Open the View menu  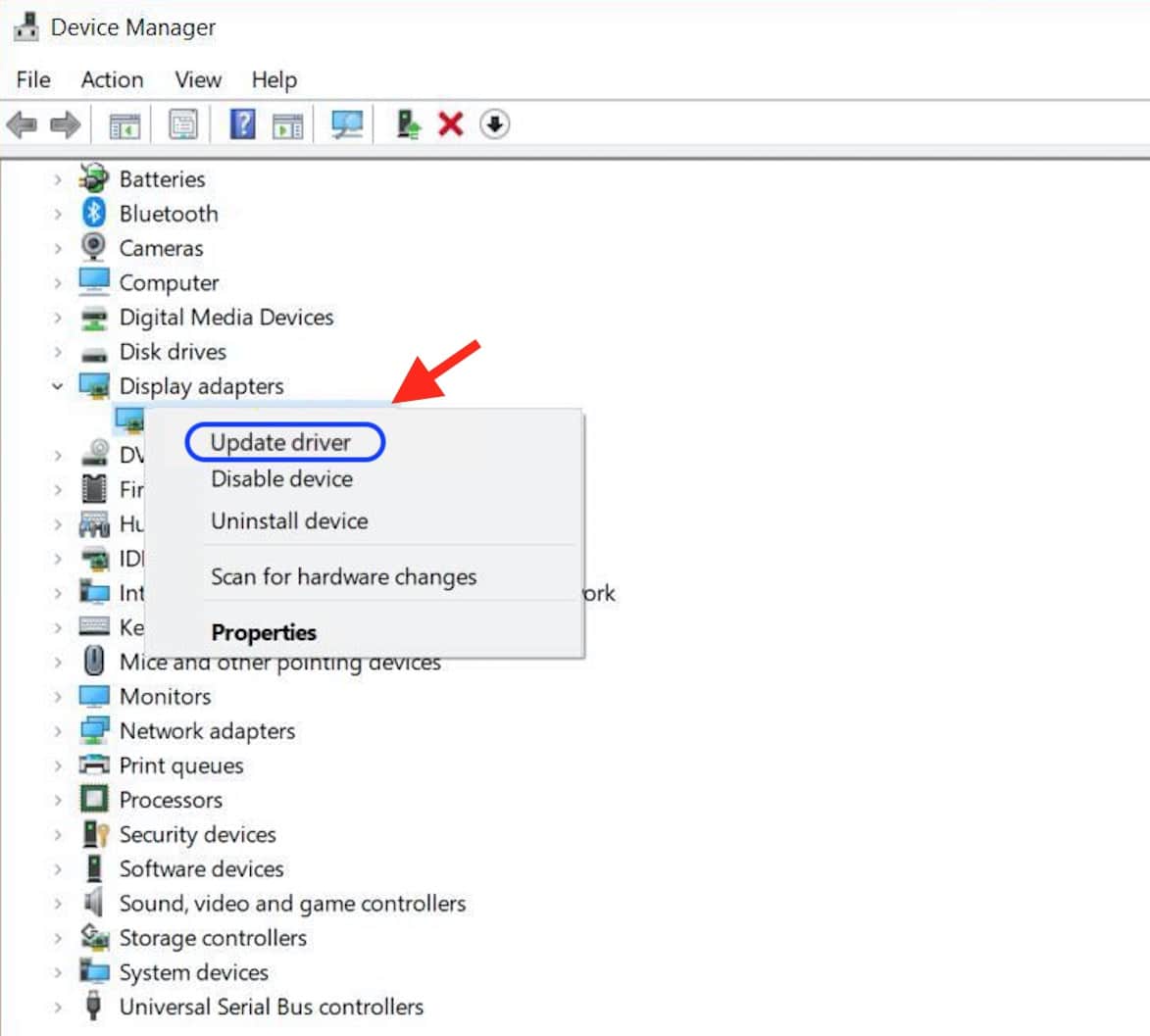coord(197,79)
